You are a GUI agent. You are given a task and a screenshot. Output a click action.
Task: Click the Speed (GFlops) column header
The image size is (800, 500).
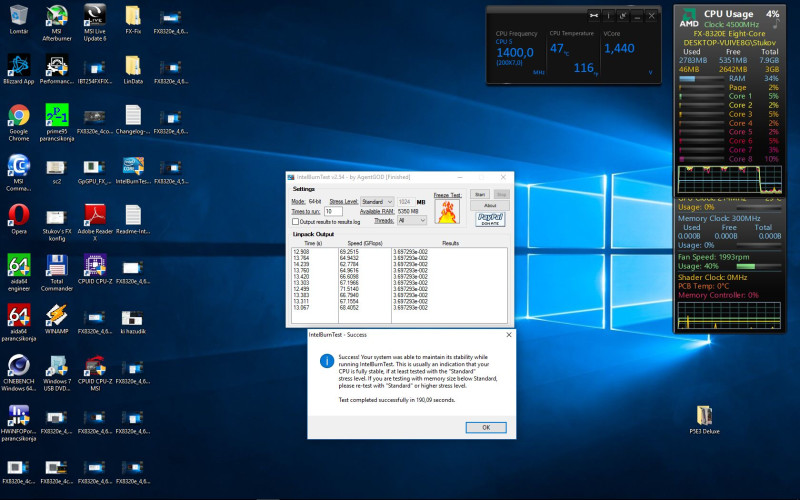pos(365,243)
